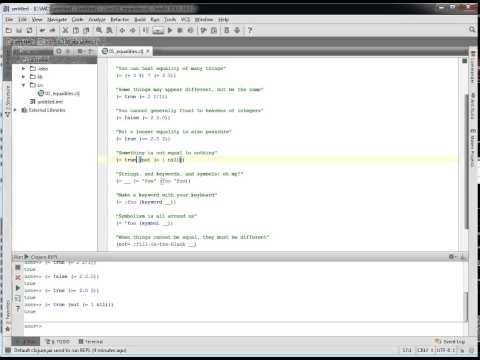The width and height of the screenshot is (480, 360).
Task: Click the Open folder toolbar icon
Action: (x=9, y=30)
